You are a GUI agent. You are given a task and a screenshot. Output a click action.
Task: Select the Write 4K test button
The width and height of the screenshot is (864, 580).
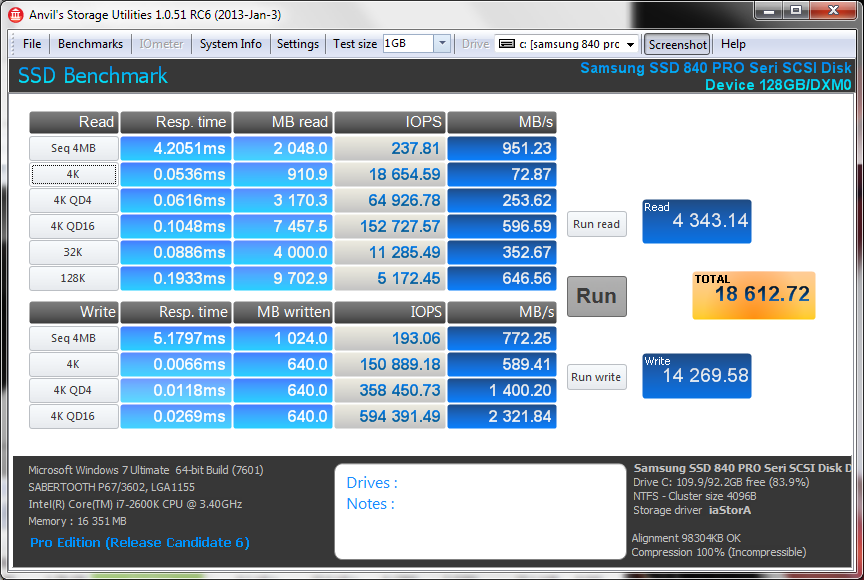73,364
